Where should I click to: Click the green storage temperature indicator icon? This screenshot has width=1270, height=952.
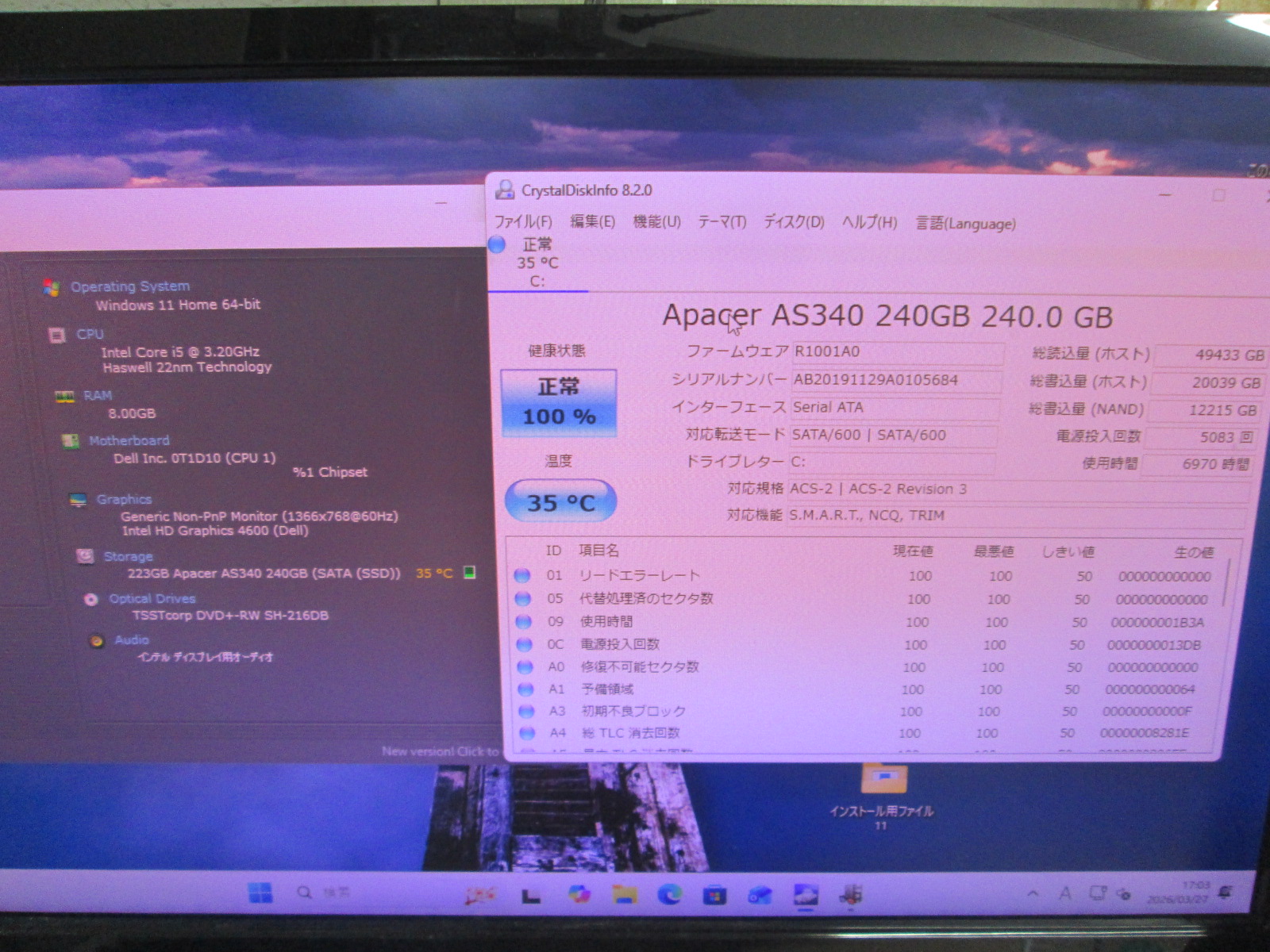click(470, 572)
